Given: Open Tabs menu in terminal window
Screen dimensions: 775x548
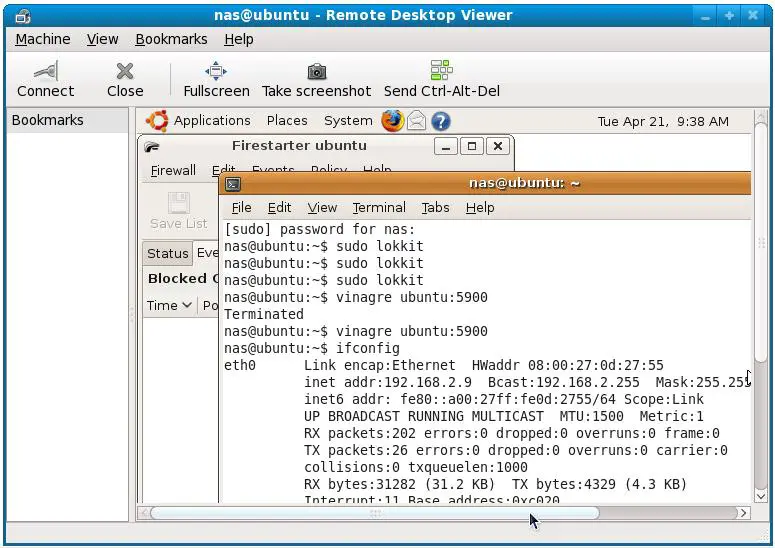Looking at the screenshot, I should pyautogui.click(x=435, y=208).
